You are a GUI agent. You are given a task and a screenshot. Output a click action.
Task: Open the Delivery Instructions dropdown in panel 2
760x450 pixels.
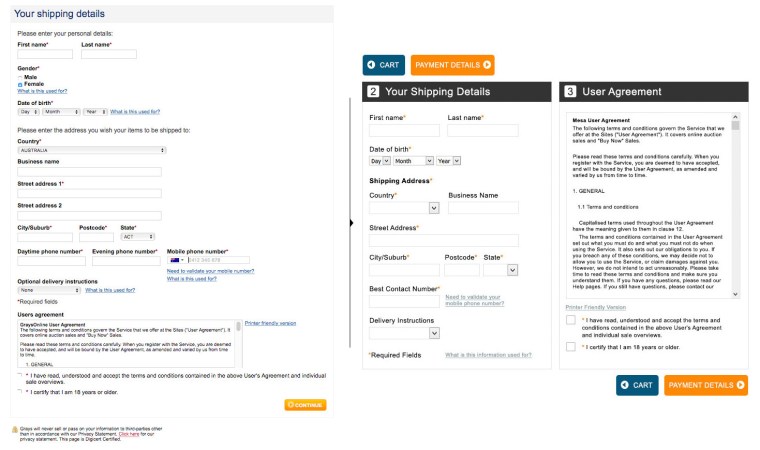pos(405,332)
